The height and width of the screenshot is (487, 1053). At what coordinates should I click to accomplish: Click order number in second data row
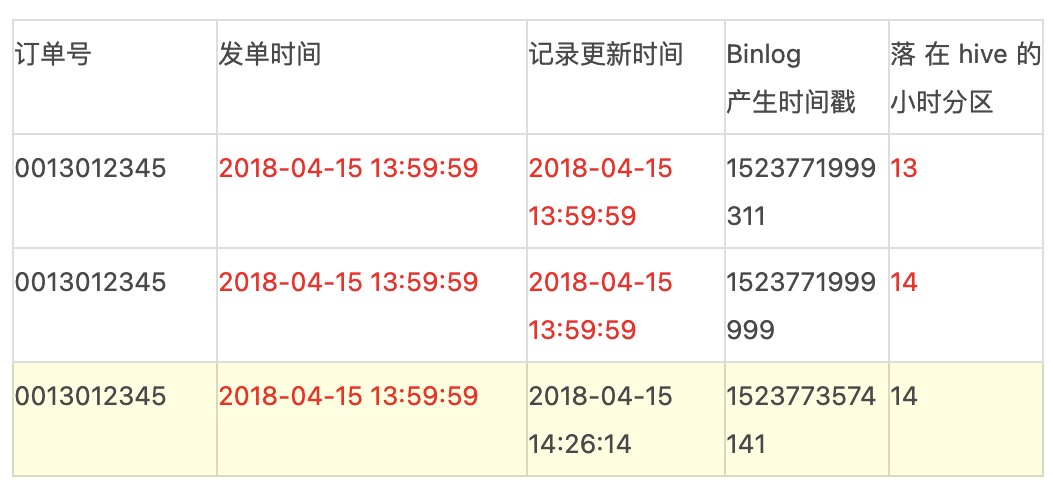coord(90,283)
